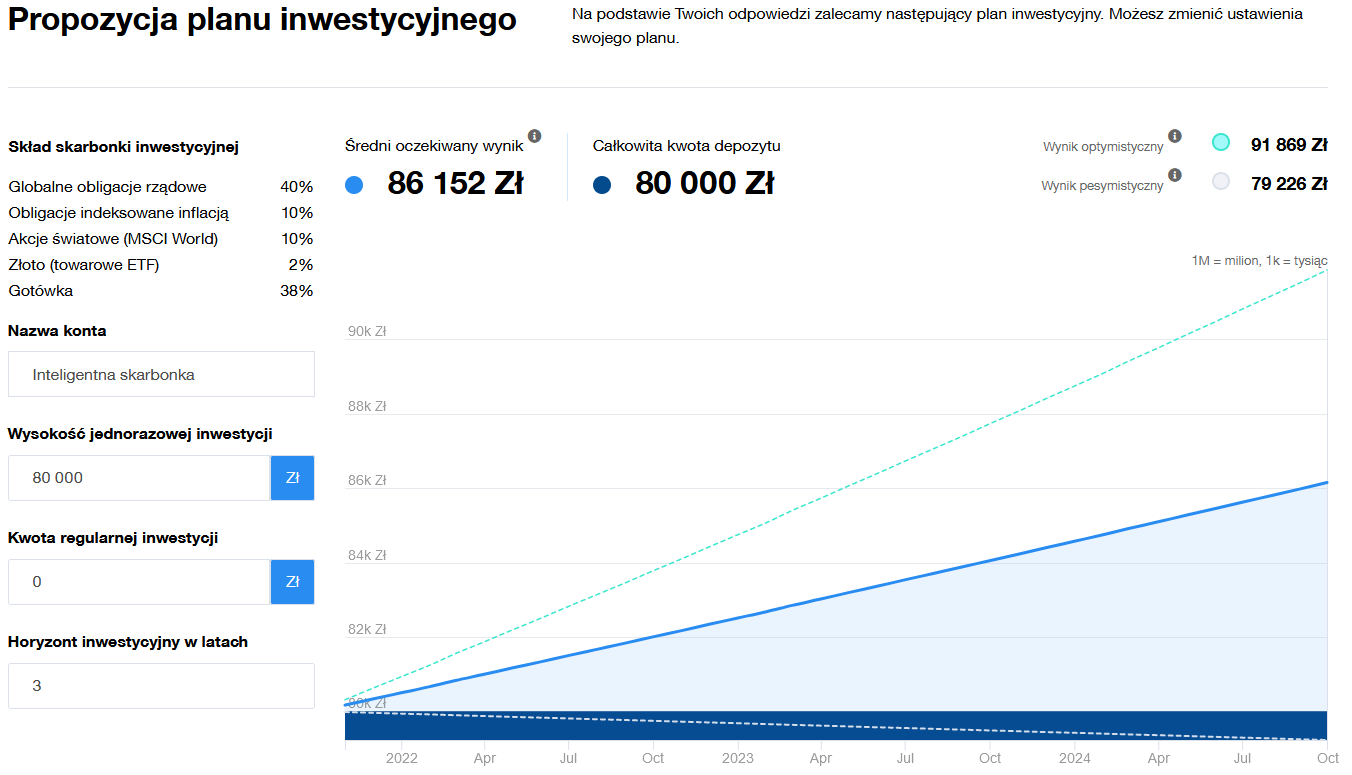The height and width of the screenshot is (775, 1352).
Task: Click Zł button beside regular investment
Action: tap(292, 582)
